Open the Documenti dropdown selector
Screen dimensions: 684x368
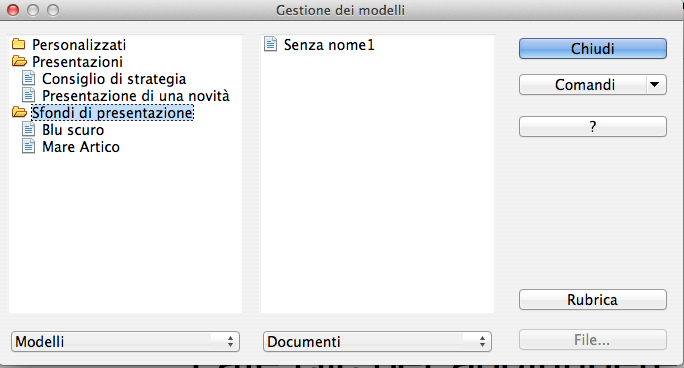pos(377,341)
